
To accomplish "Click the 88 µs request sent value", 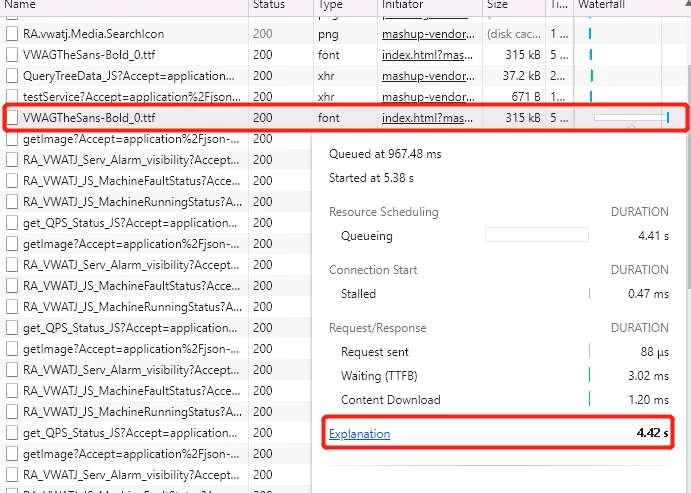I will pyautogui.click(x=655, y=352).
